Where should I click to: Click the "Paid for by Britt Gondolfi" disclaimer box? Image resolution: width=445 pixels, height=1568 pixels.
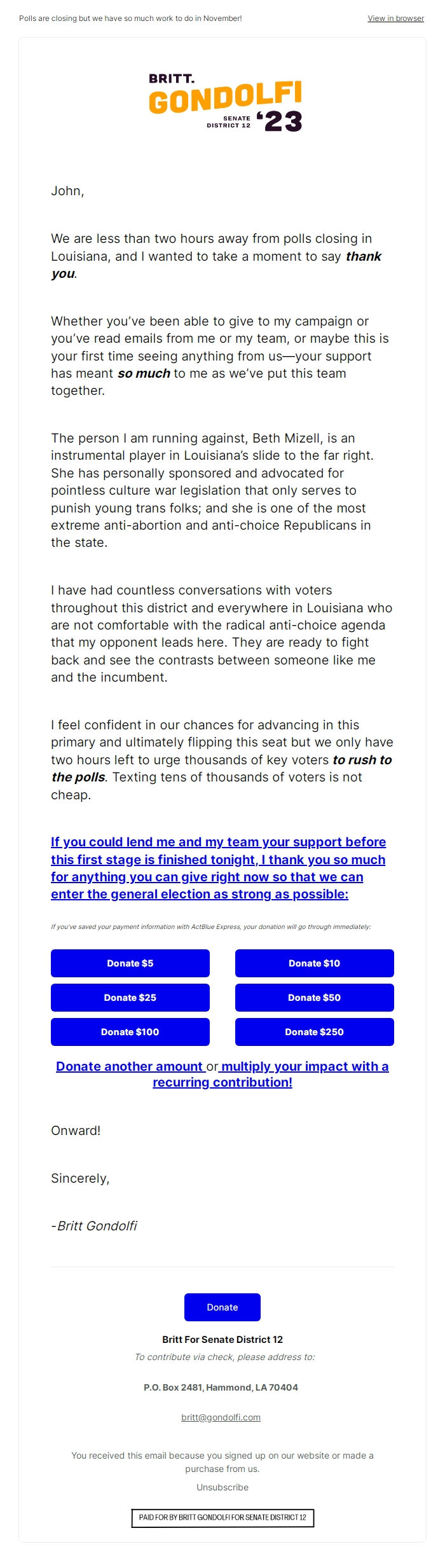pos(222,1529)
